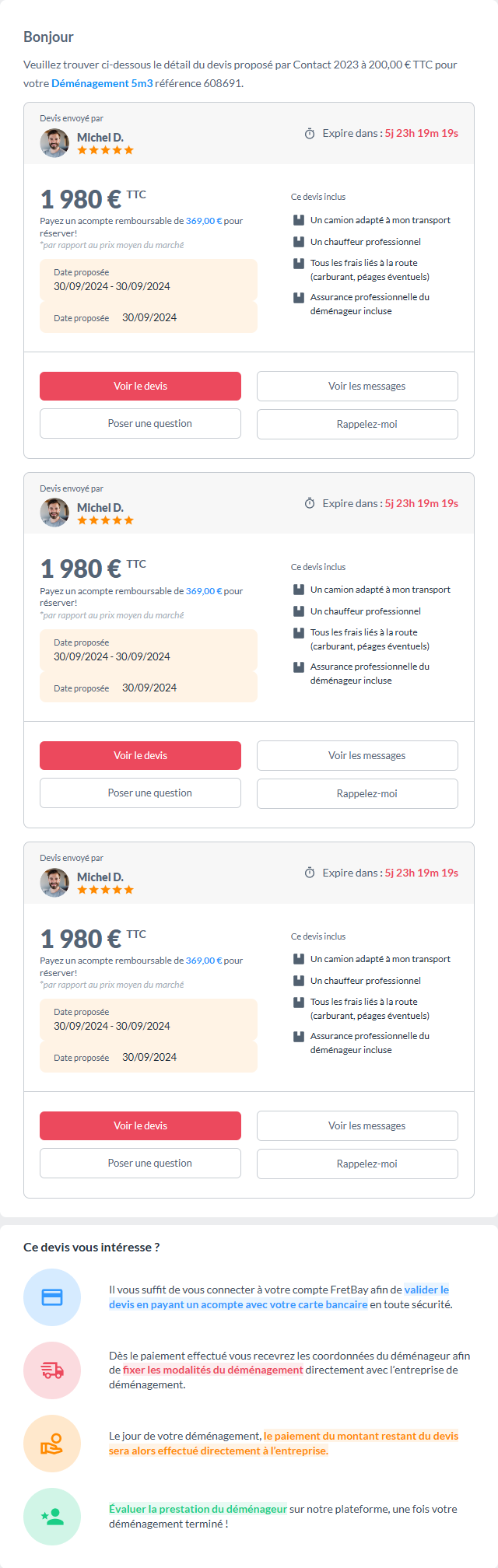This screenshot has width=498, height=1568.
Task: Click the box icon beside 'Un chauffeur professionnel' in first quote
Action: pyautogui.click(x=299, y=242)
